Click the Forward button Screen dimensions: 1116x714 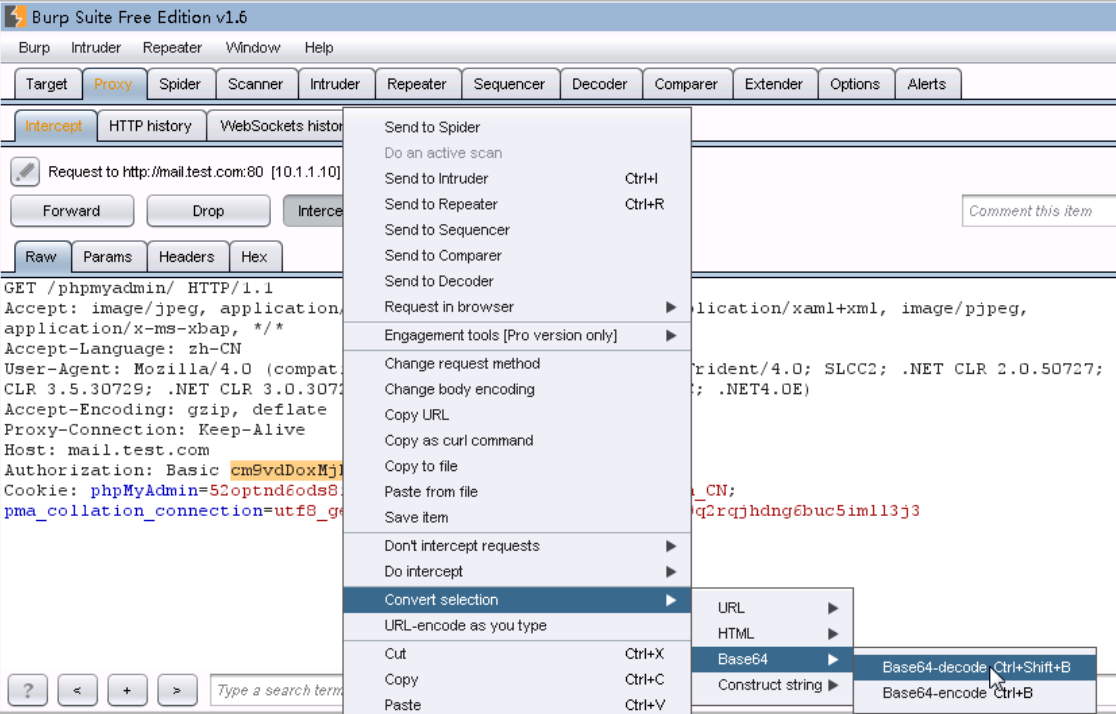[x=72, y=211]
